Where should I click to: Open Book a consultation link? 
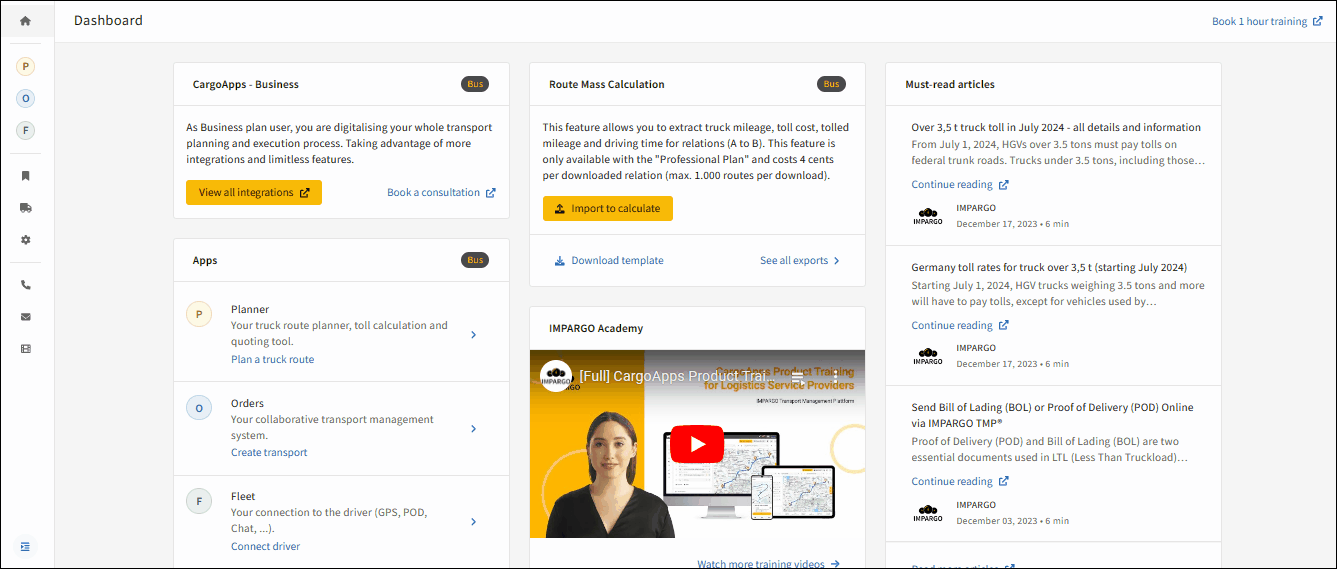(441, 193)
